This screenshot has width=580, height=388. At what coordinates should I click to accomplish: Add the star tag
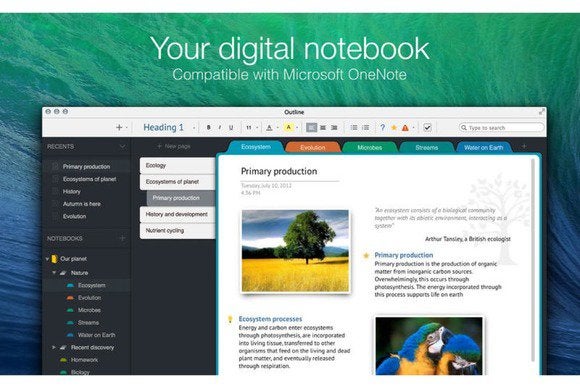pos(394,128)
